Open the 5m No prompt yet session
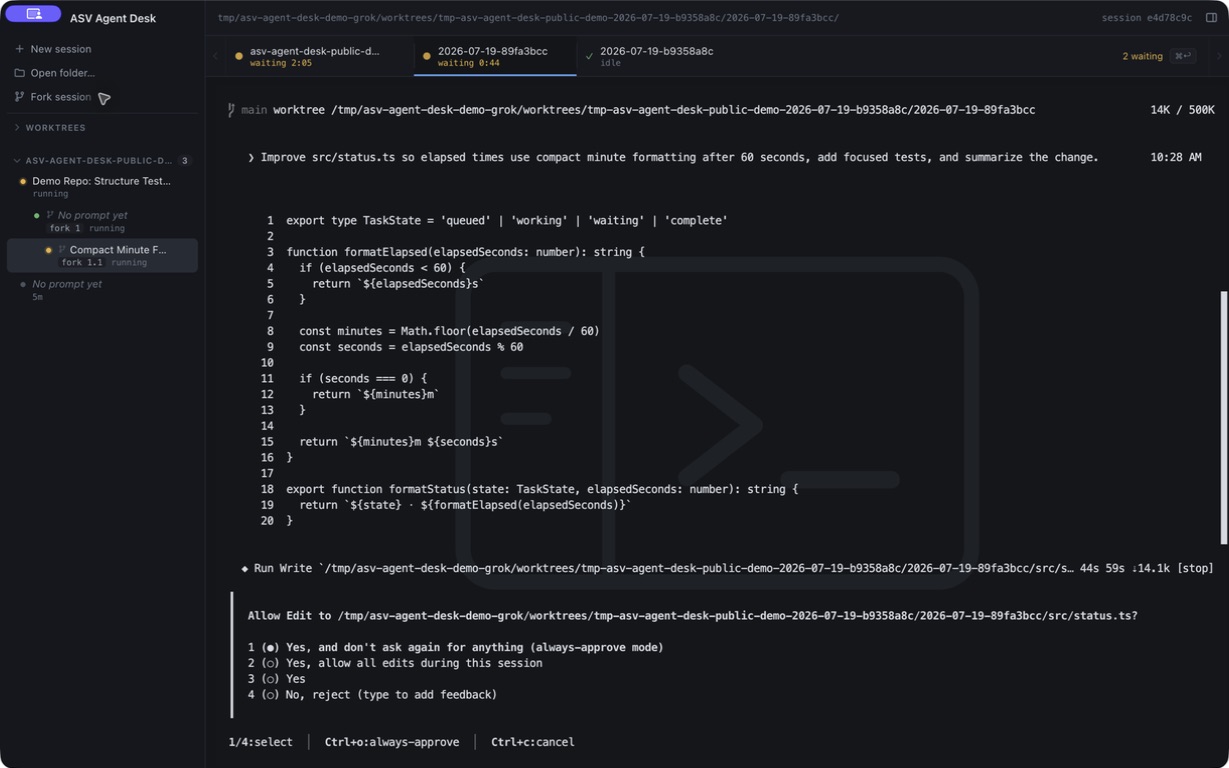This screenshot has height=768, width=1229. click(x=102, y=290)
